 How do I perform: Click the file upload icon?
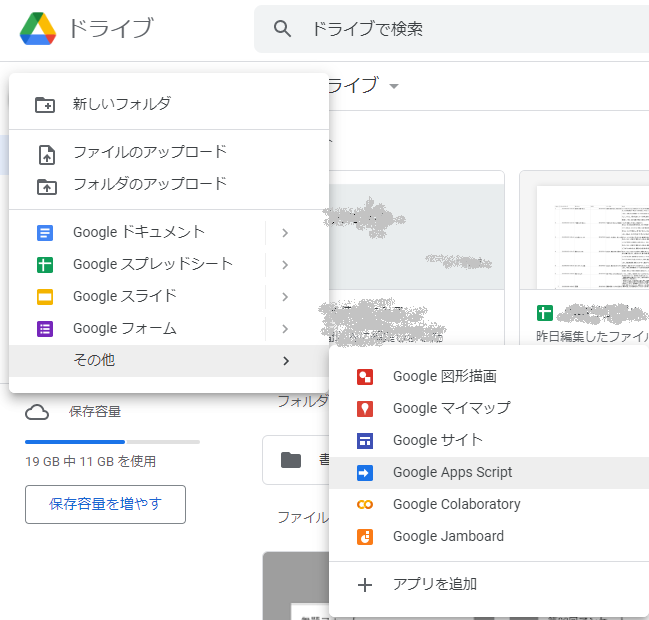click(x=47, y=155)
